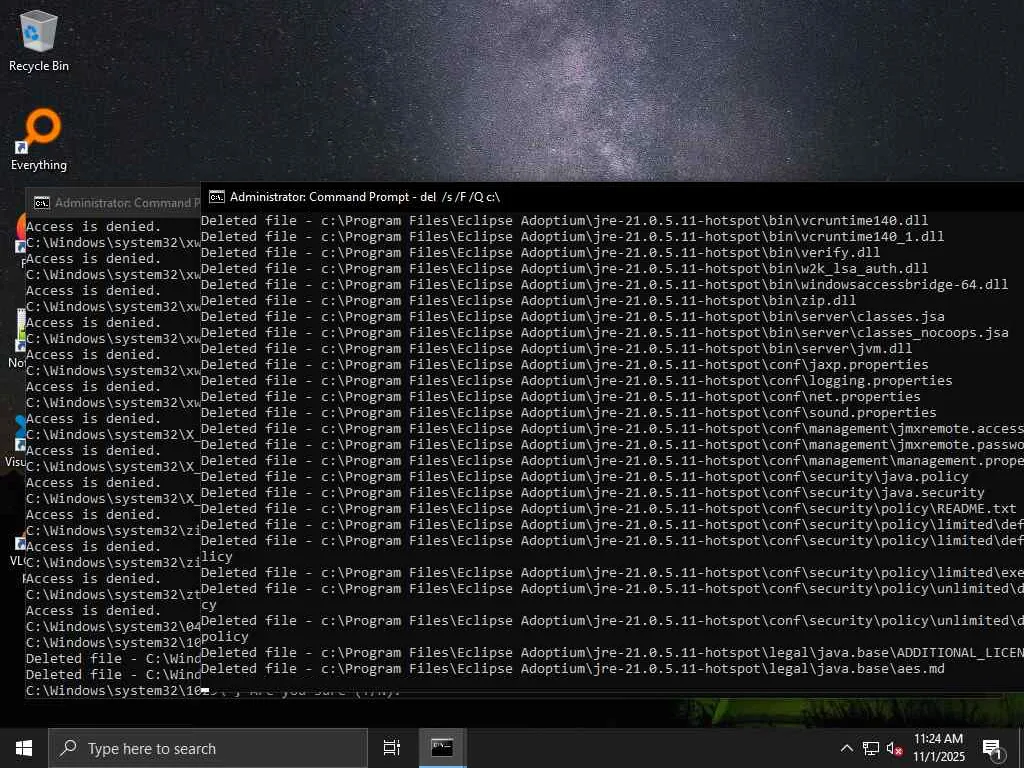Click the line ending with classes_nocoops.jsa

605,332
